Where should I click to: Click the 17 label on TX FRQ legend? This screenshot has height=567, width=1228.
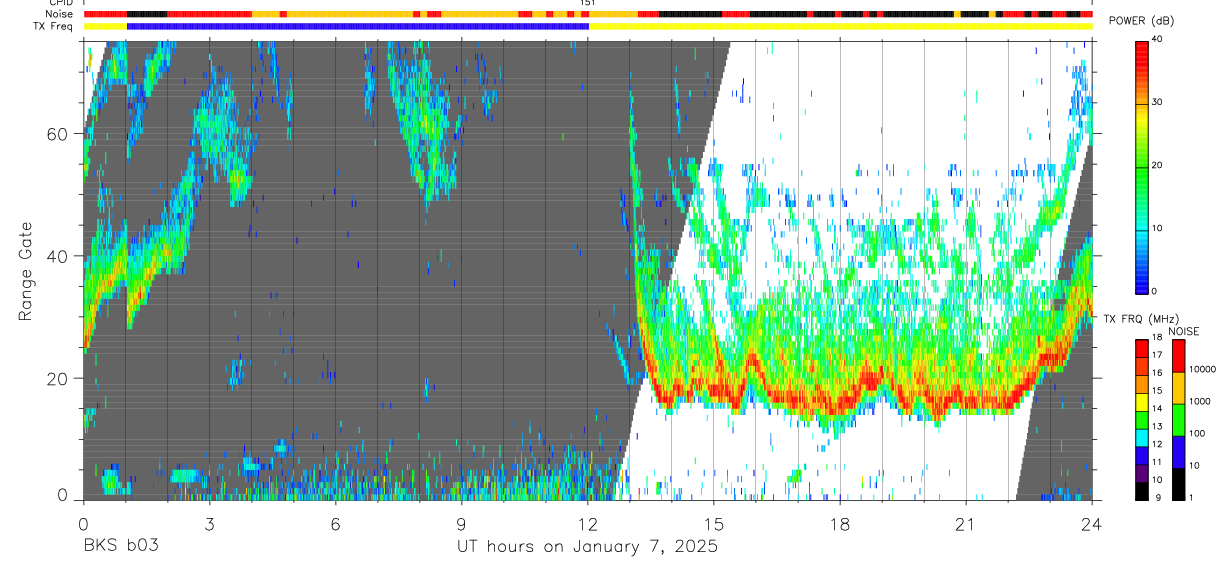click(1157, 355)
